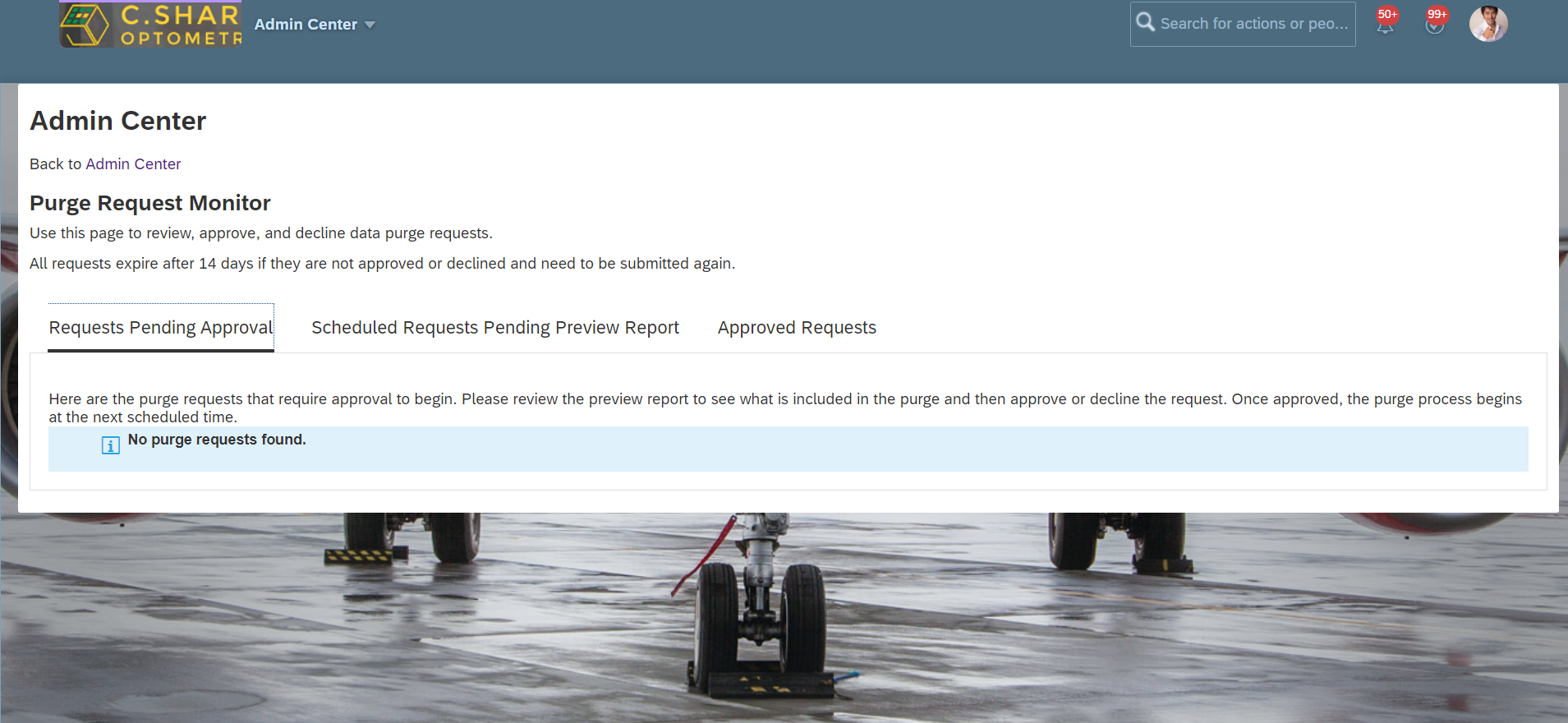The height and width of the screenshot is (723, 1568).
Task: Open the Admin Center navigation dropdown
Action: coord(315,25)
